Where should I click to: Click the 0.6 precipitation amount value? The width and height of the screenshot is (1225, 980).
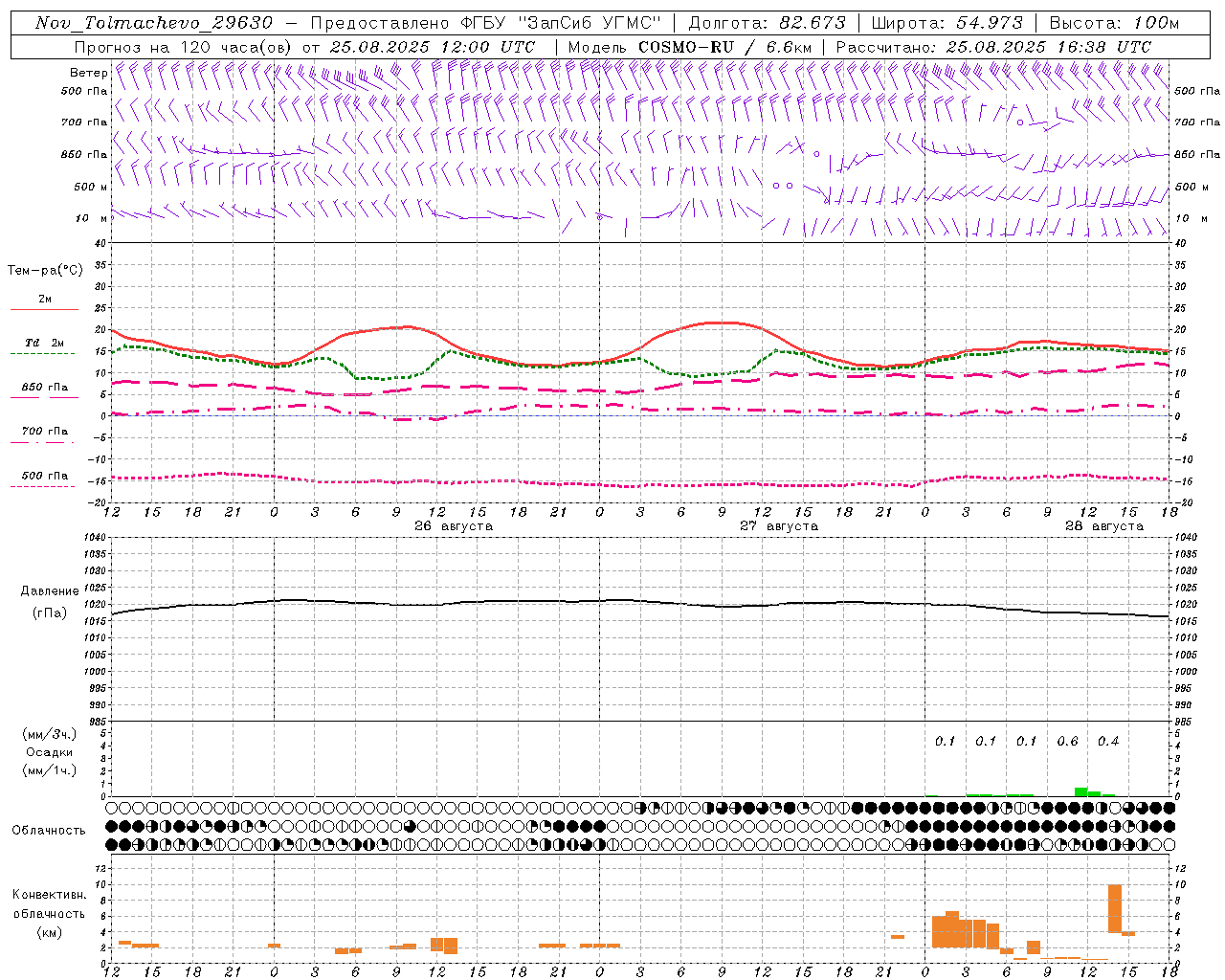click(1067, 741)
